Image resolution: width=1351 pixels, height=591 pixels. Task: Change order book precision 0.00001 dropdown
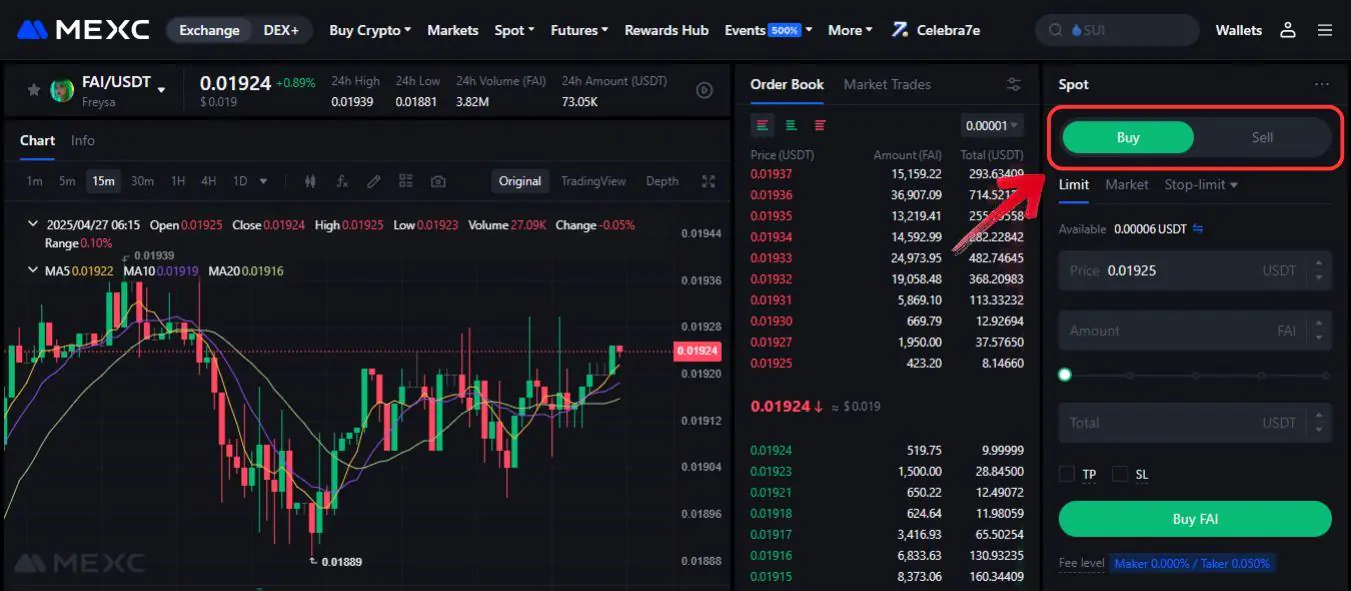coord(992,126)
